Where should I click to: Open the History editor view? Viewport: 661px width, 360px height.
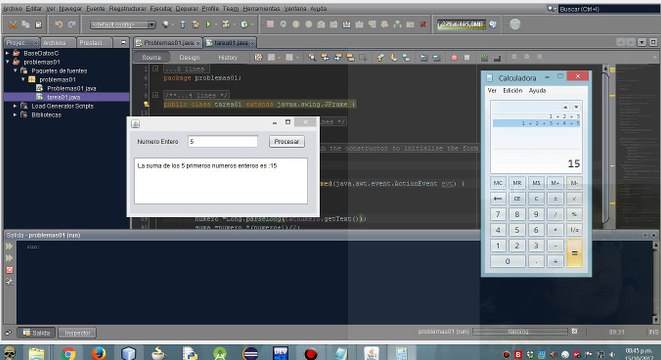click(x=228, y=57)
